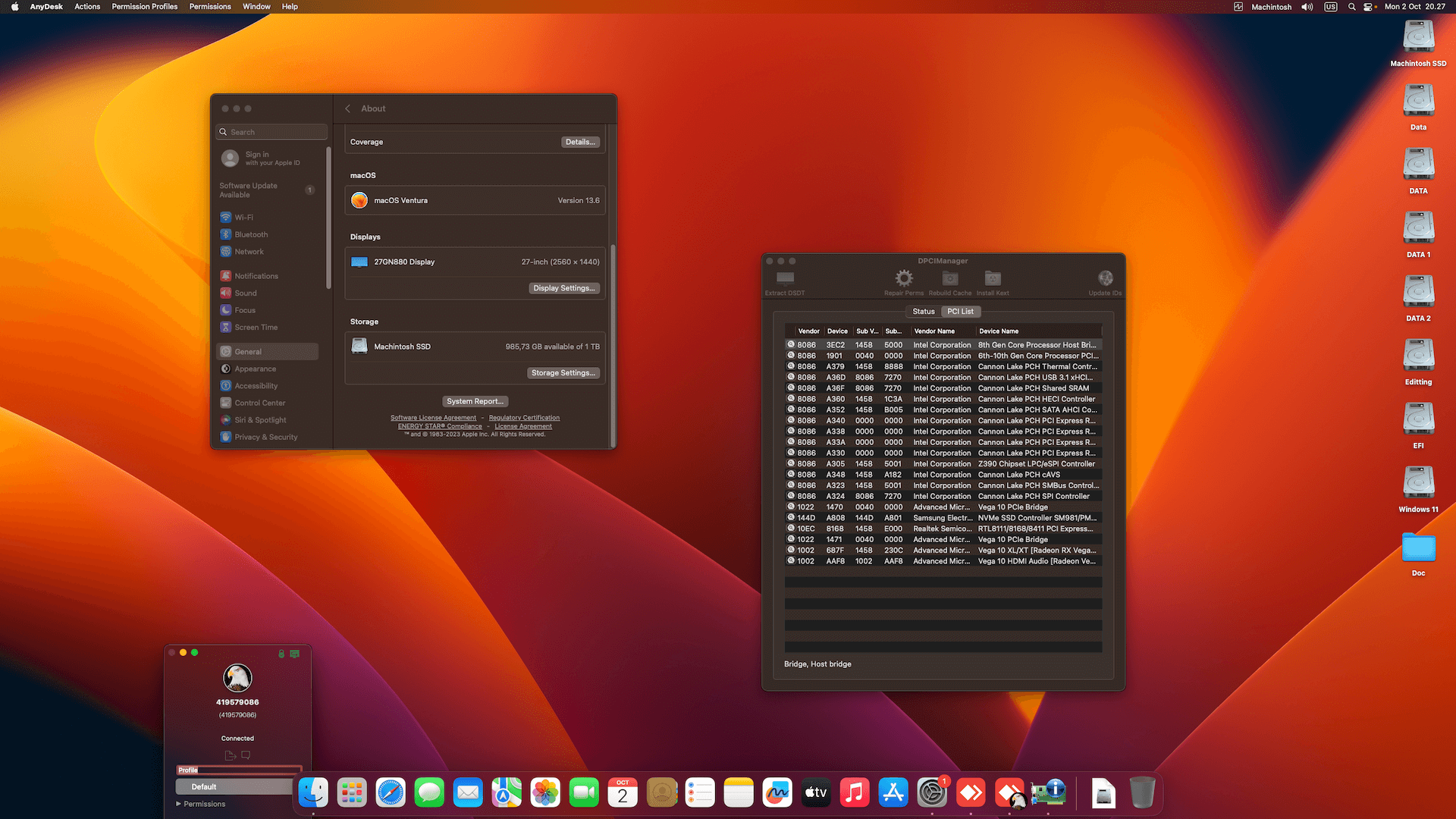This screenshot has width=1456, height=819.
Task: Open the chat icon in AnyDesk session
Action: pos(245,755)
